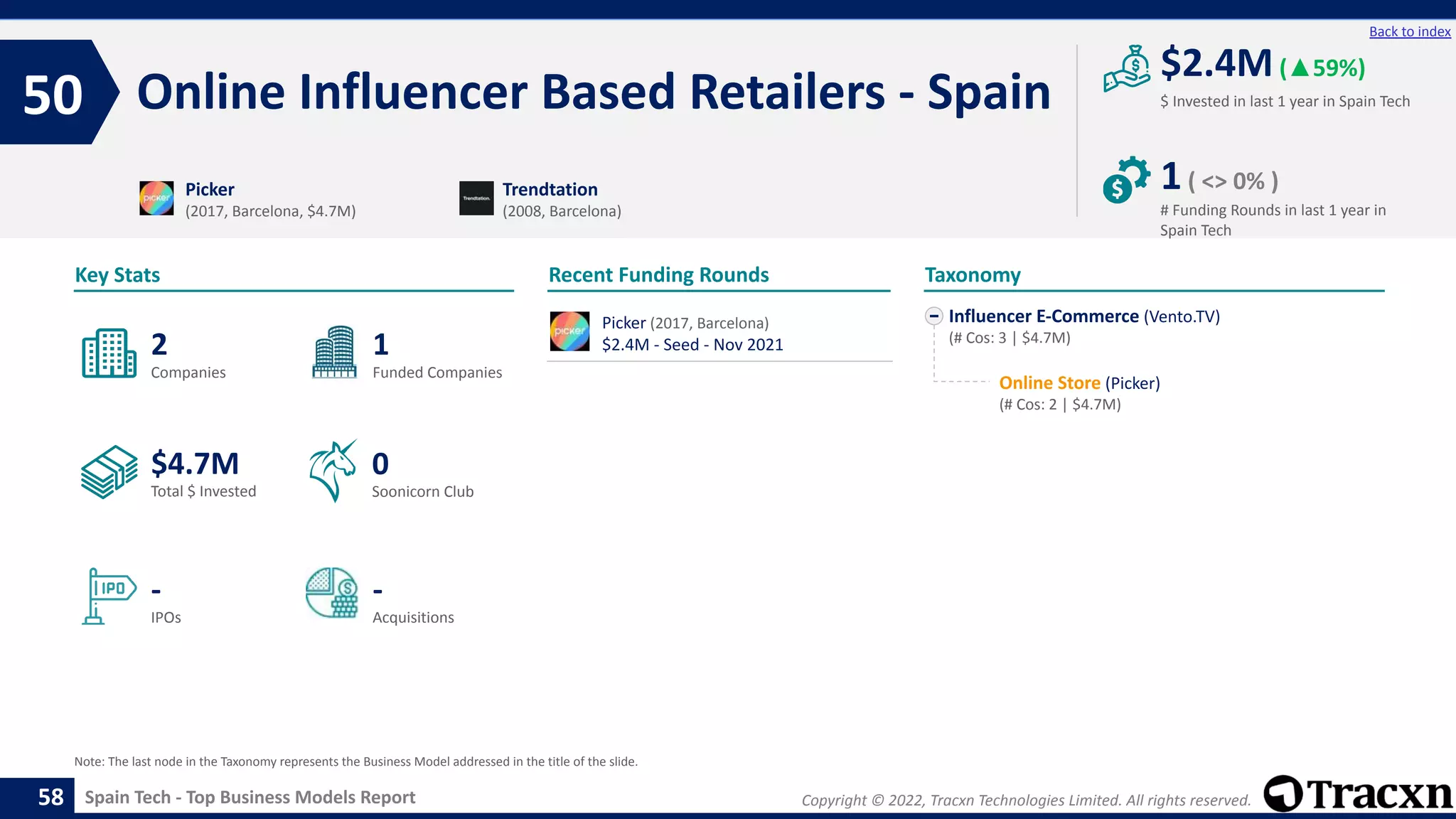Click the Soonicorn Club unicorn icon
This screenshot has width=1456, height=819.
tap(333, 471)
